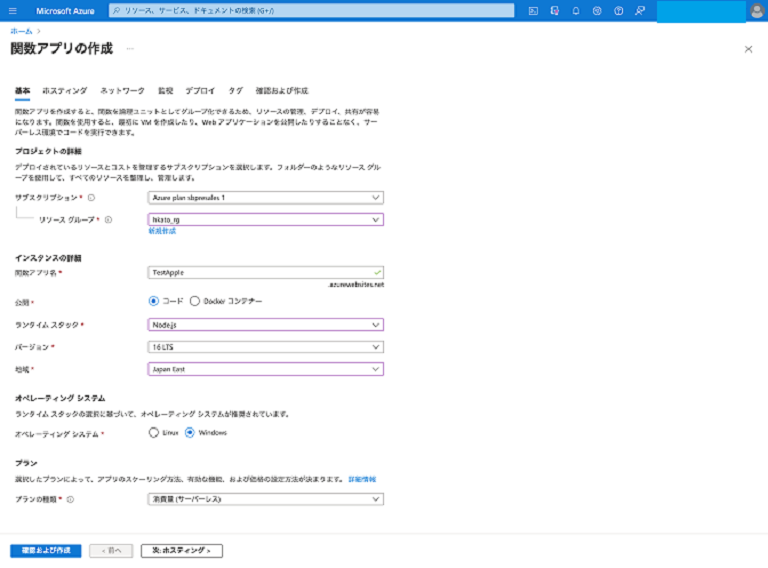Switch to the タグ tab

(x=236, y=91)
